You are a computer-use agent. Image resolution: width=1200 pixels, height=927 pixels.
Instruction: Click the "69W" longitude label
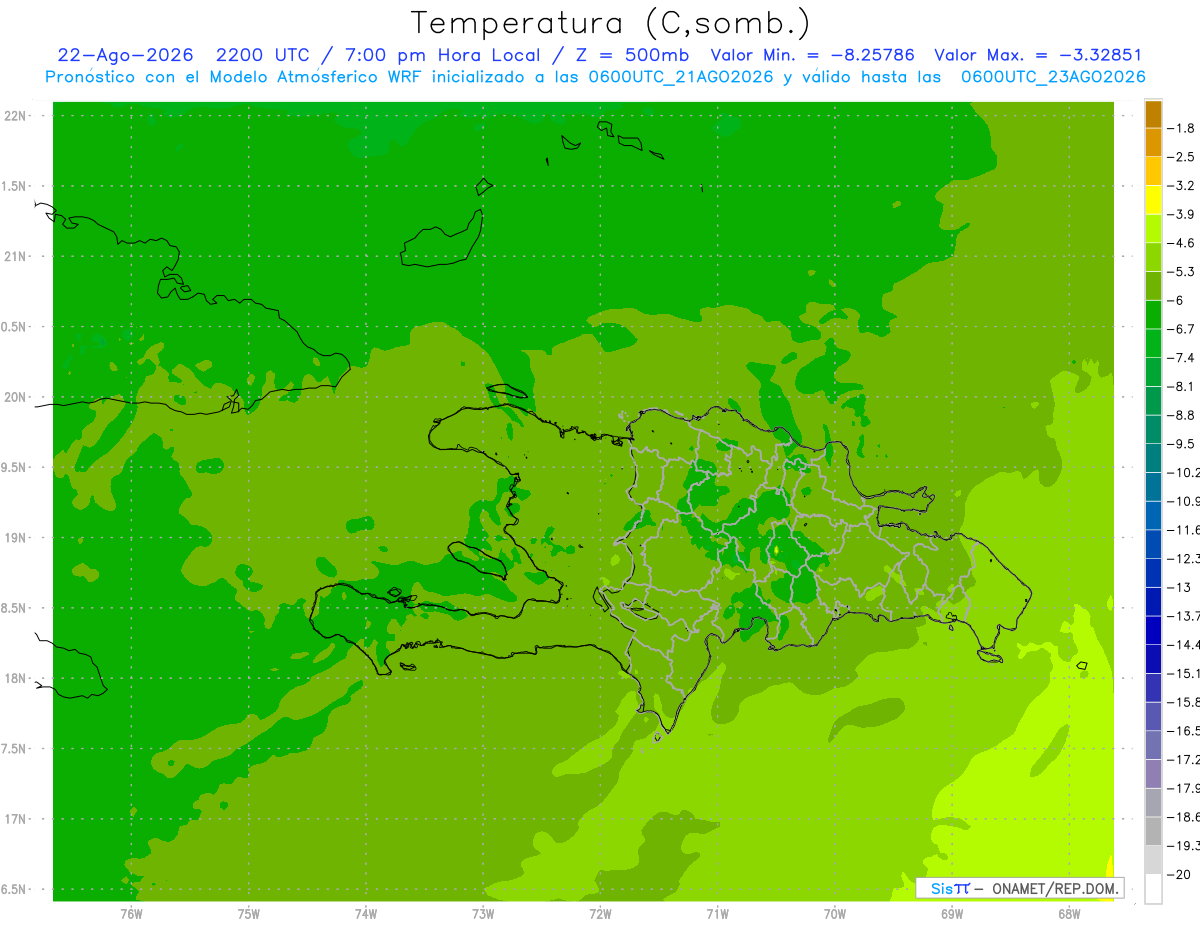point(951,914)
